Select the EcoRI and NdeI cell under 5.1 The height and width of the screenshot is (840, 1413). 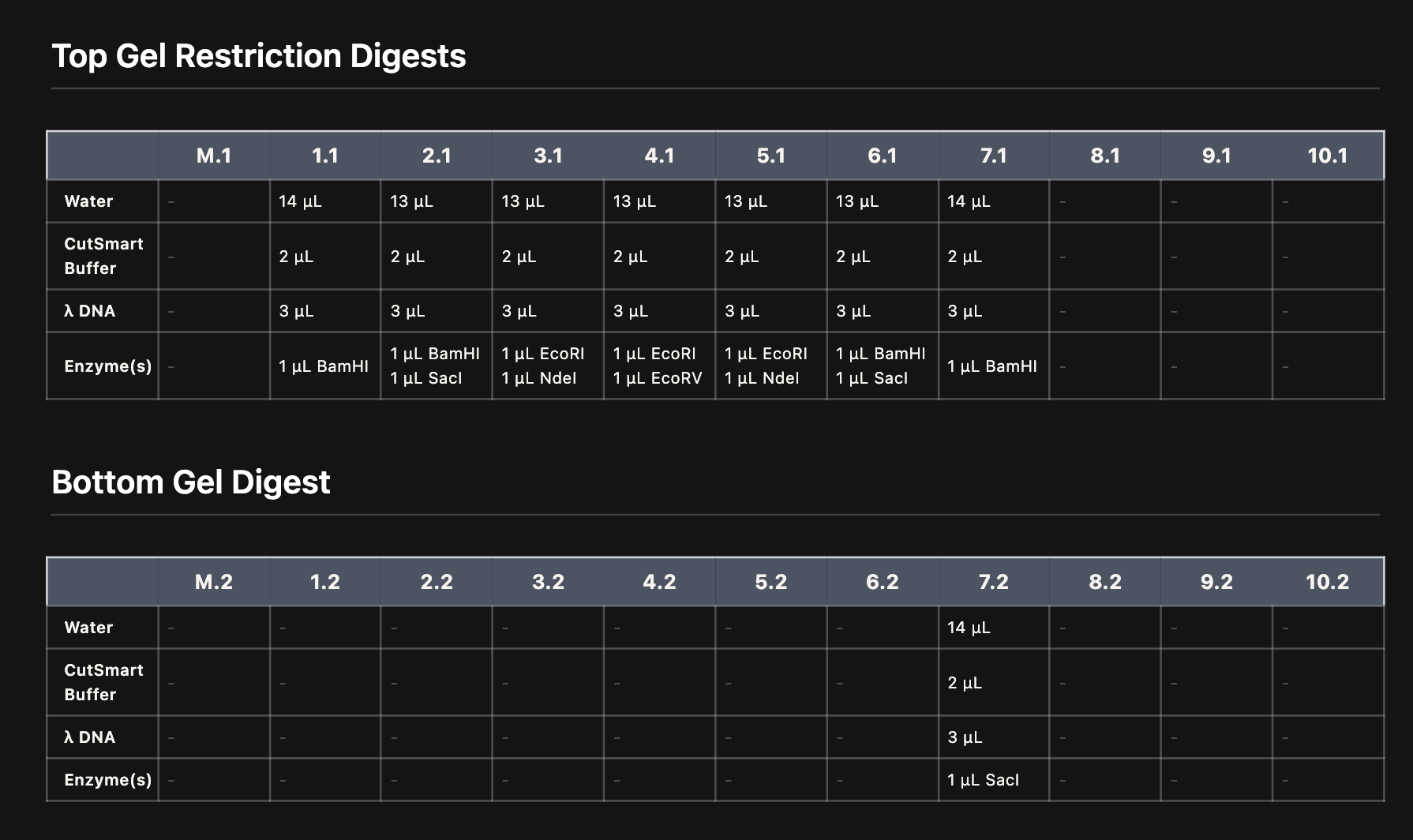click(x=766, y=366)
